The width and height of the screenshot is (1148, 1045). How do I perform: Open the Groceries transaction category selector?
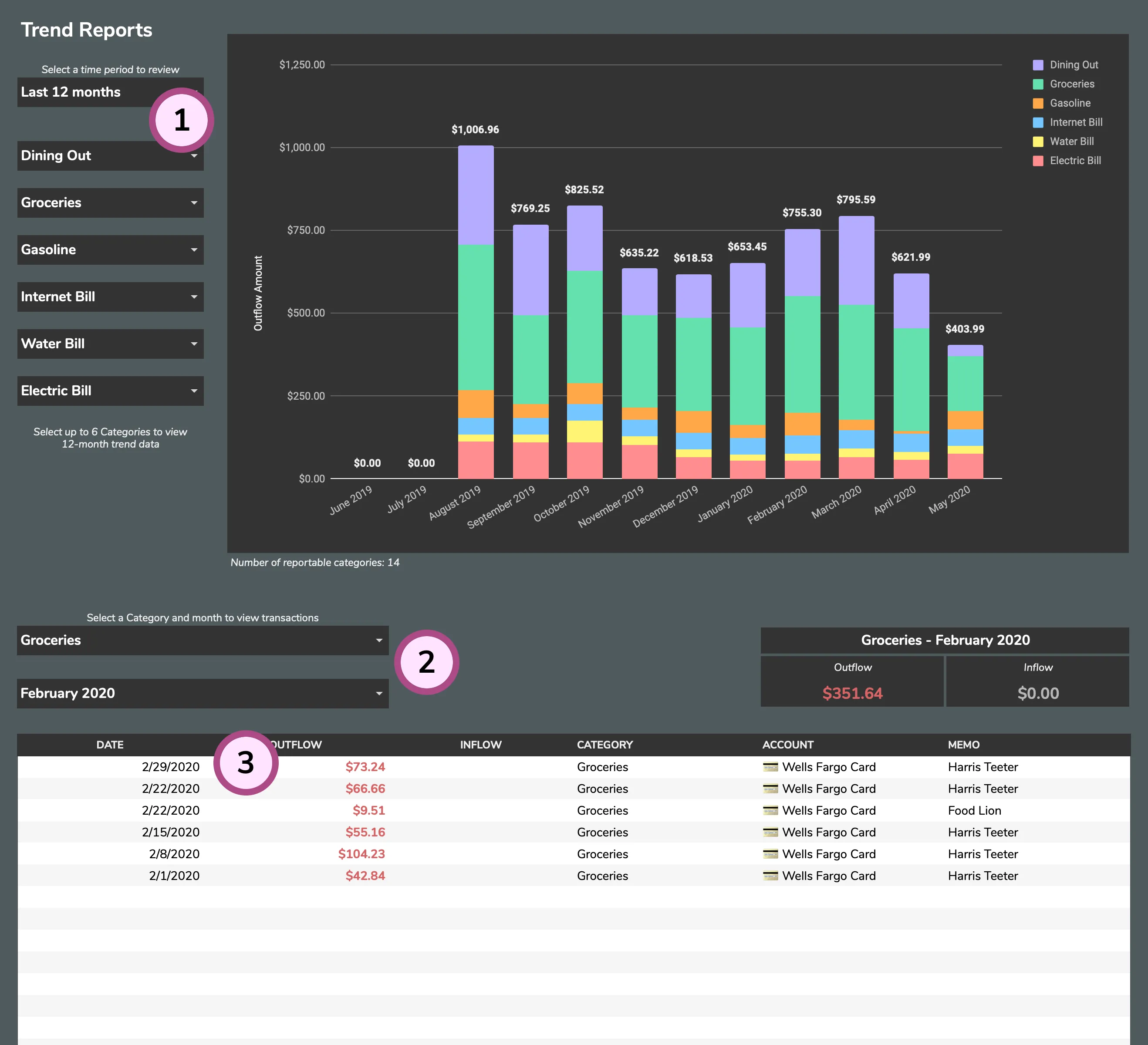coord(203,640)
